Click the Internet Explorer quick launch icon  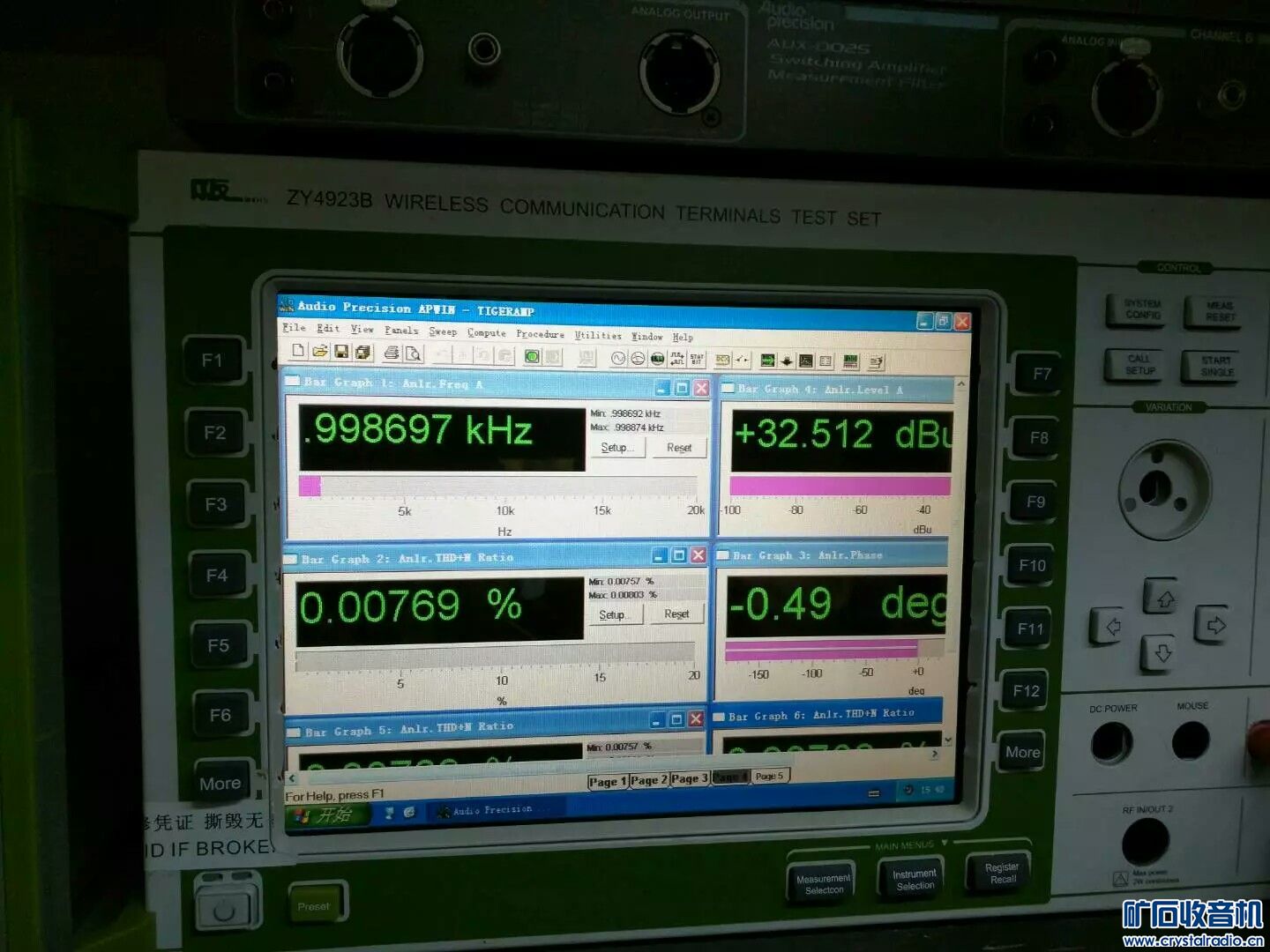(409, 812)
